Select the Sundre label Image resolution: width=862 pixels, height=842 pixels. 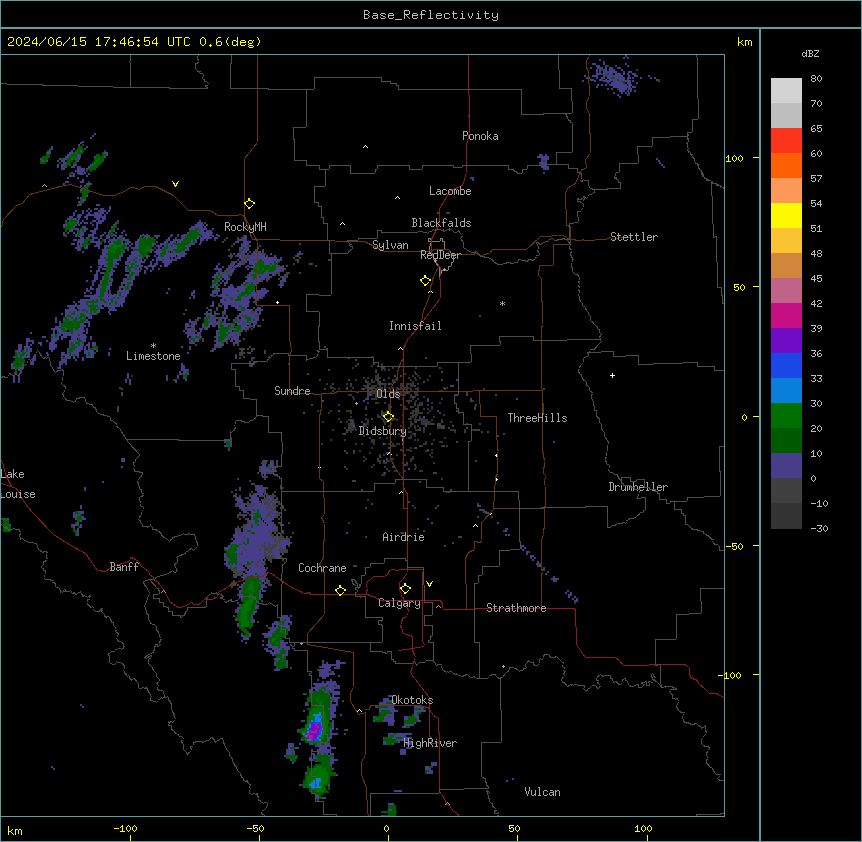tap(292, 391)
